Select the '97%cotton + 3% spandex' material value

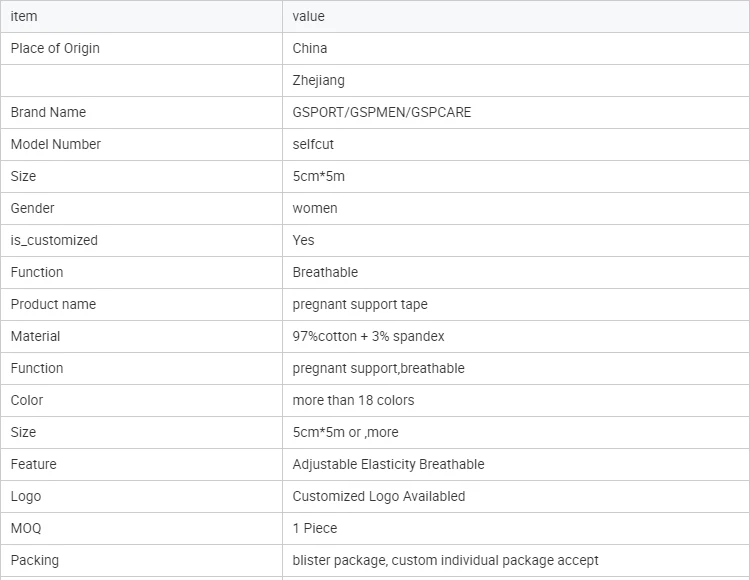pyautogui.click(x=368, y=337)
